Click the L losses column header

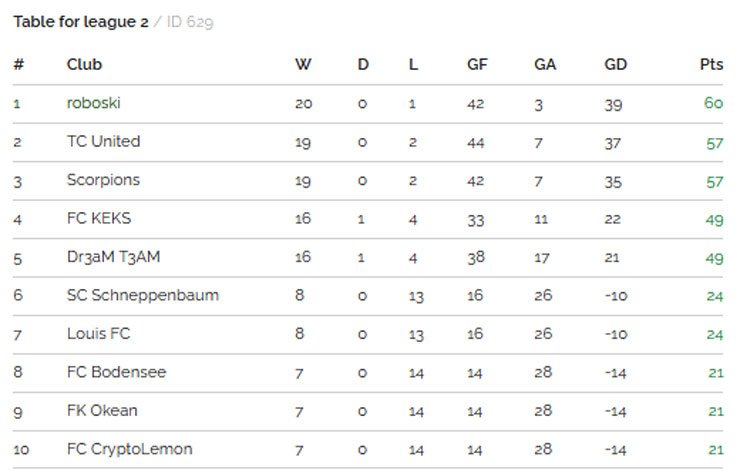pyautogui.click(x=413, y=65)
